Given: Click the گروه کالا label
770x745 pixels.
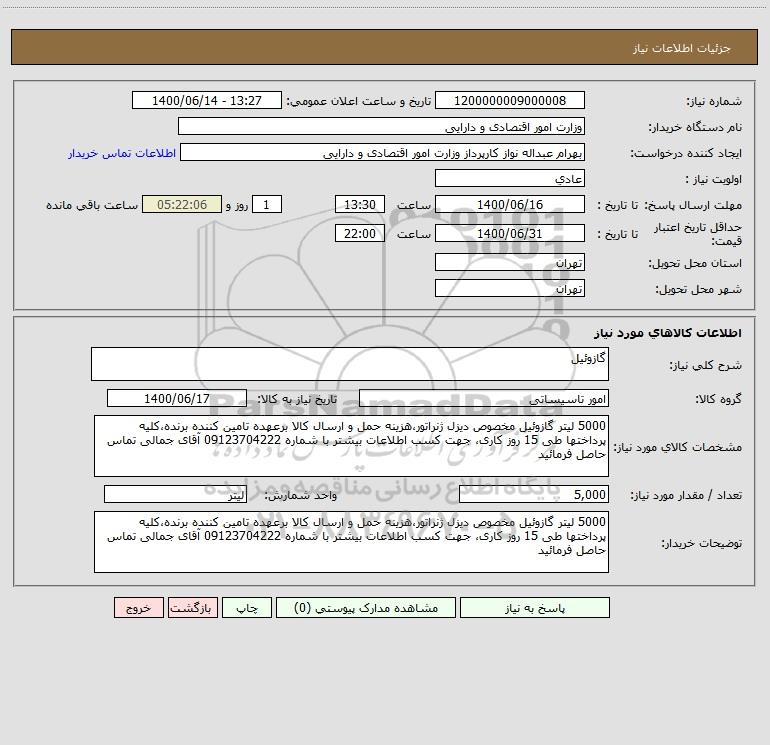Looking at the screenshot, I should (718, 399).
